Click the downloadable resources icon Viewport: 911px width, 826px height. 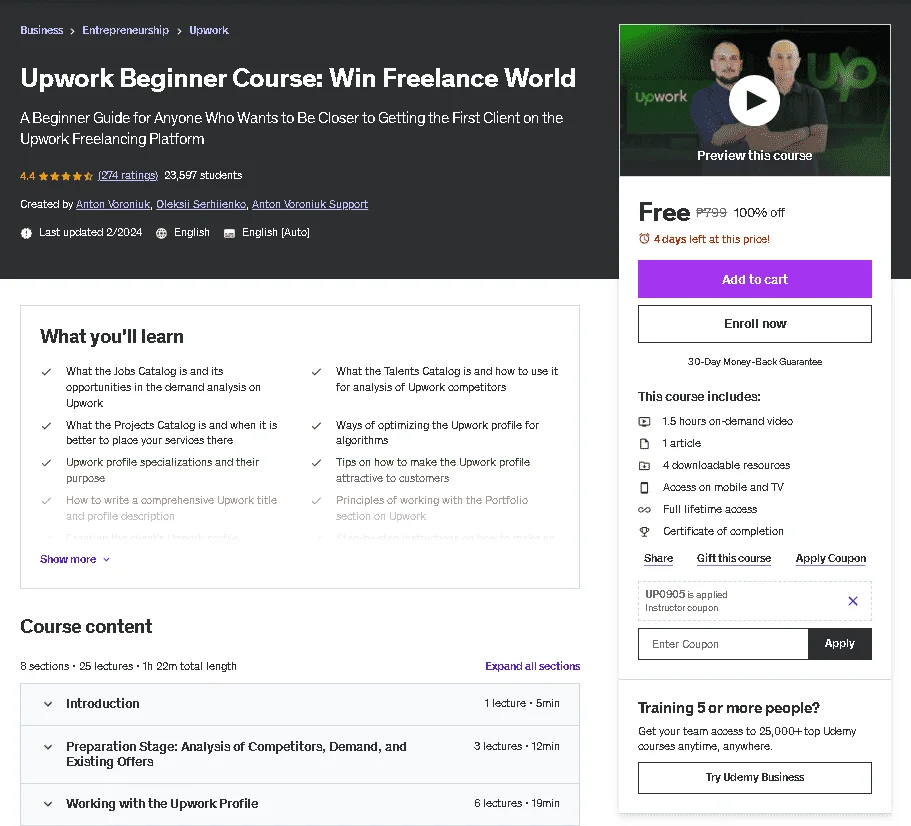pos(644,465)
